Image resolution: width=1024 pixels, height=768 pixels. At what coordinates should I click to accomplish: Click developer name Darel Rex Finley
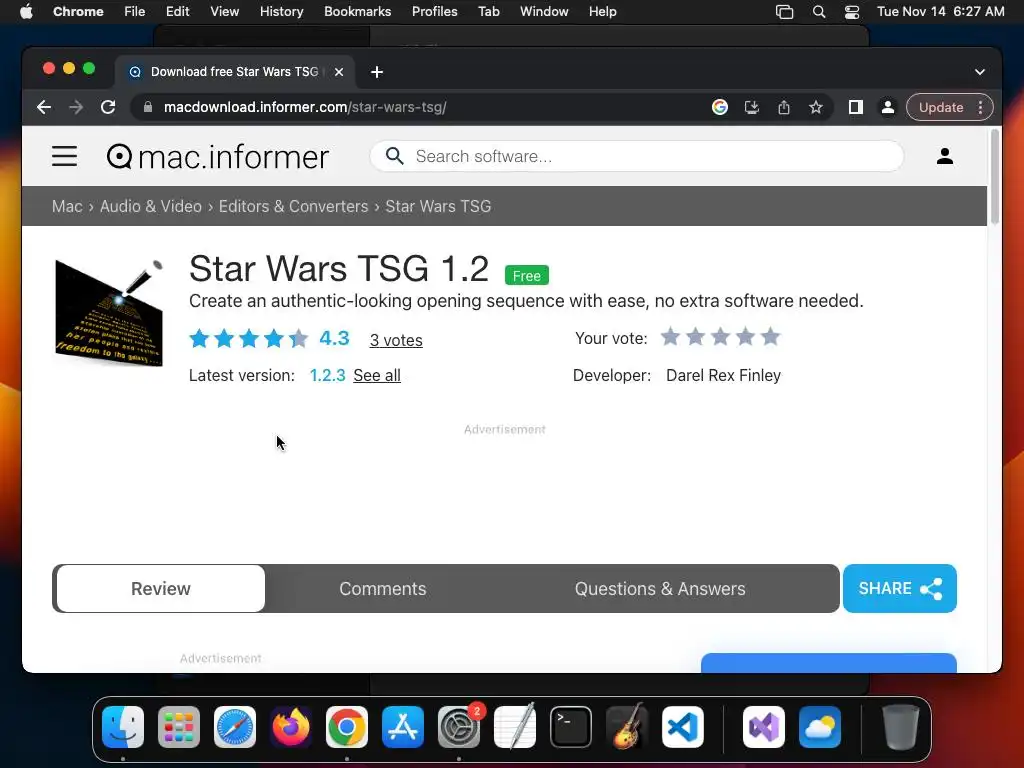tap(723, 376)
